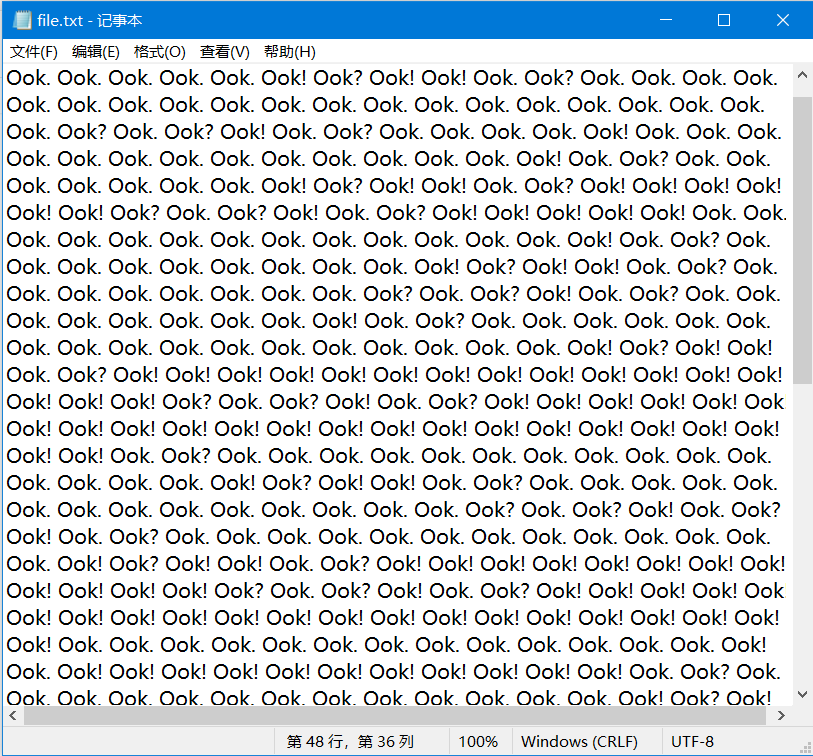Click the Windows (CRLF) status entry
Image resolution: width=813 pixels, height=756 pixels.
click(579, 741)
